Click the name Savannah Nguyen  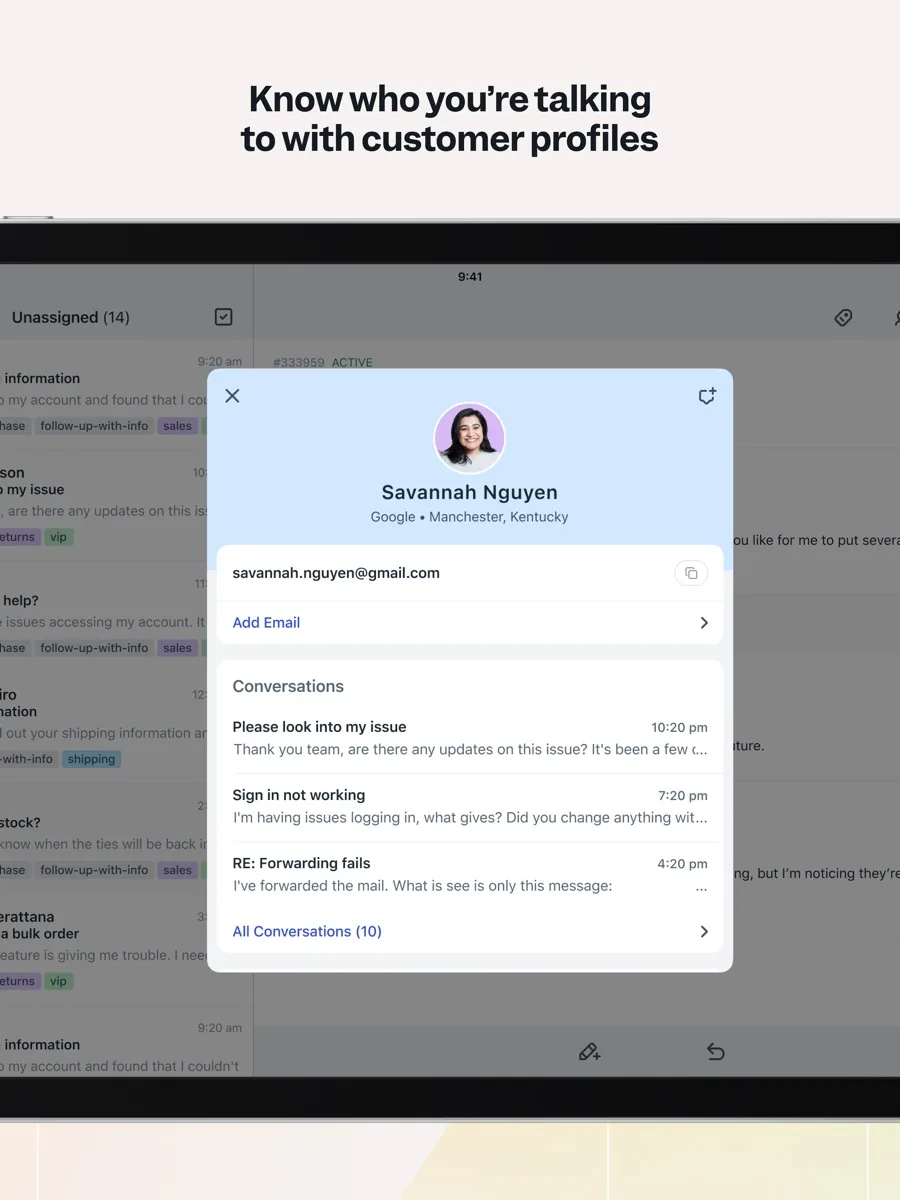point(470,492)
